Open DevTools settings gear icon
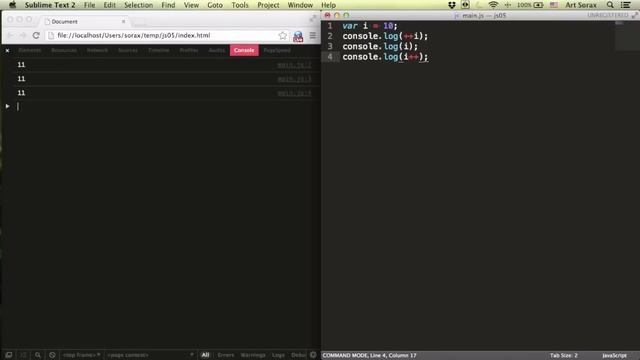The height and width of the screenshot is (360, 640). pos(313,355)
